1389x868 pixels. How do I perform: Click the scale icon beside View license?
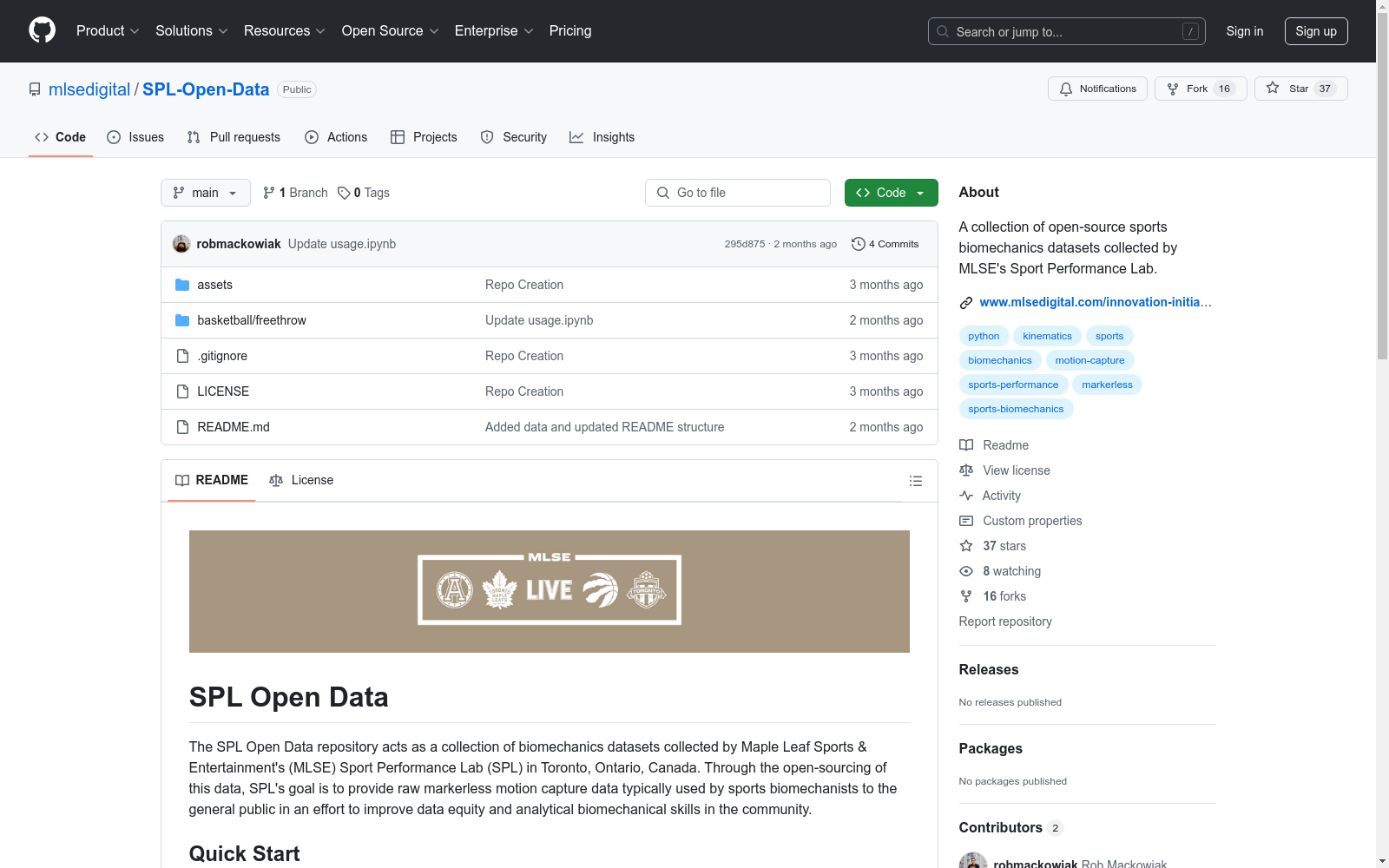coord(966,470)
